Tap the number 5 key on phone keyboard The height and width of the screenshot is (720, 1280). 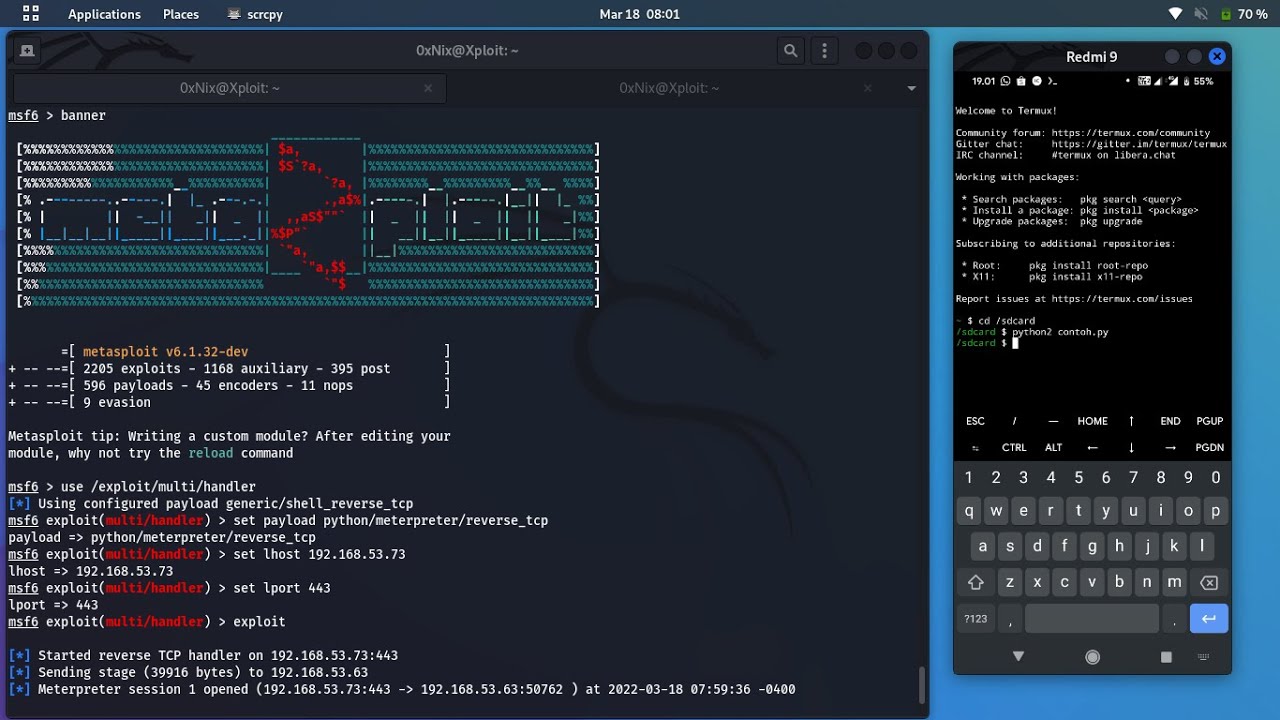(x=1078, y=478)
